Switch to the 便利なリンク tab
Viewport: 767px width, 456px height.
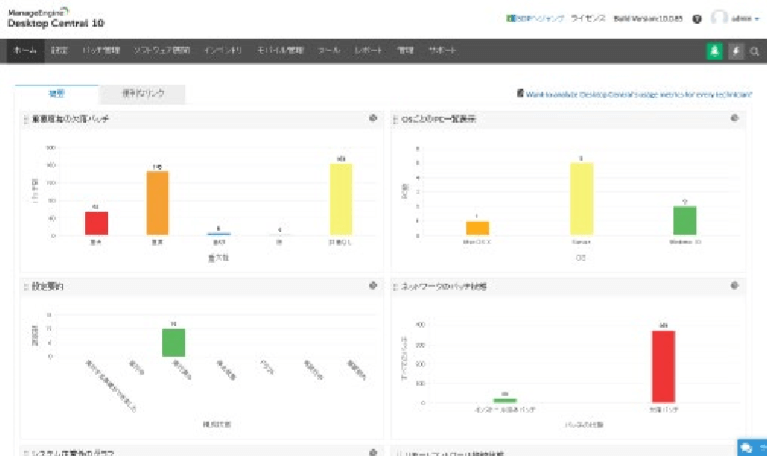(x=143, y=94)
